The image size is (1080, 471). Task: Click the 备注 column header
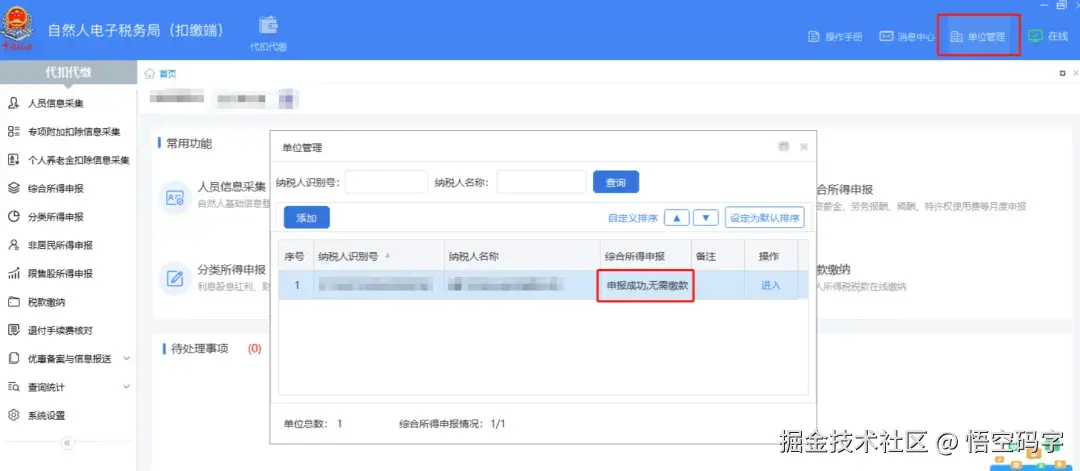[718, 255]
